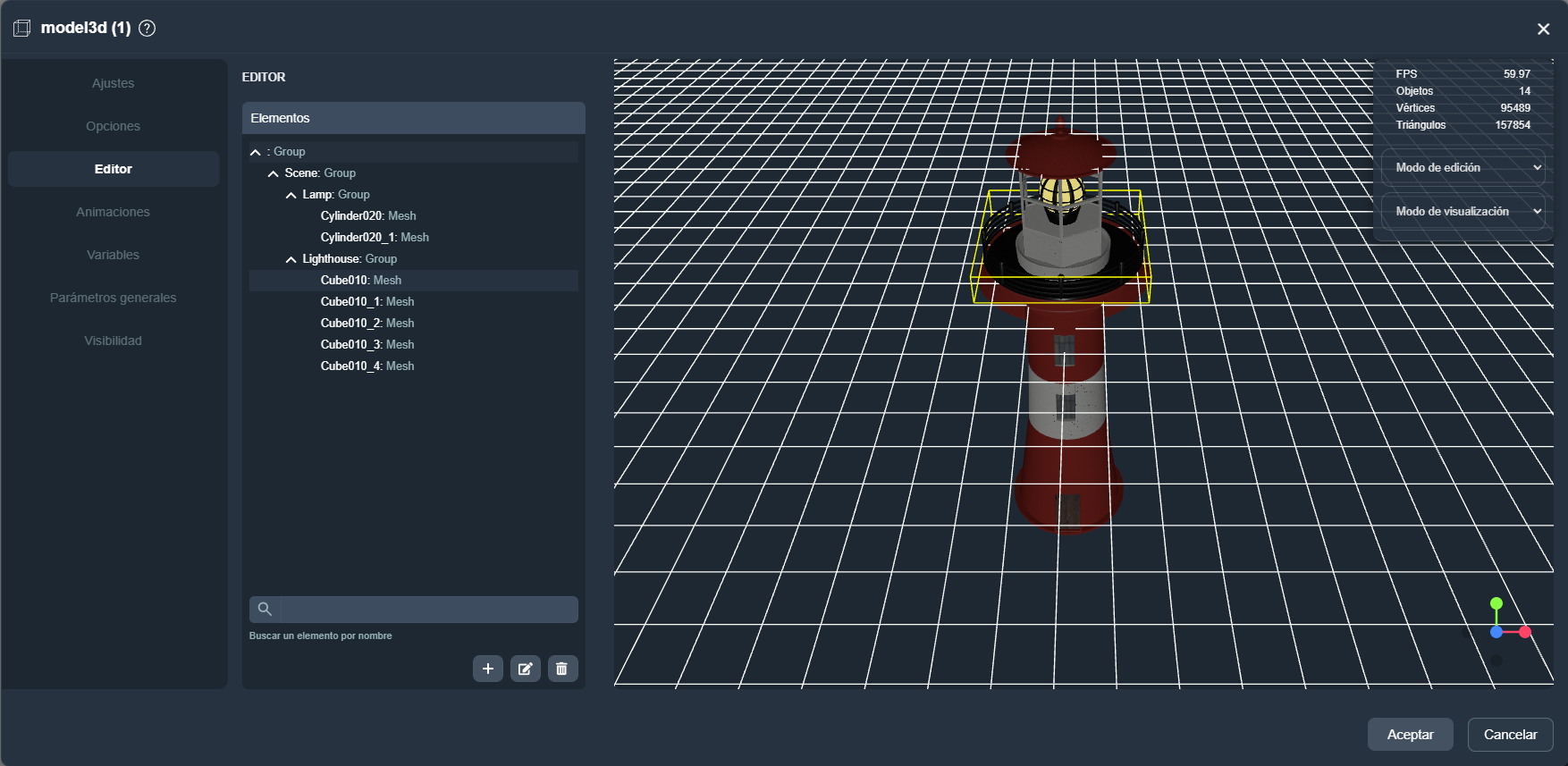Screen dimensions: 1568x766
Task: Delete selected element with trash button
Action: (x=562, y=669)
